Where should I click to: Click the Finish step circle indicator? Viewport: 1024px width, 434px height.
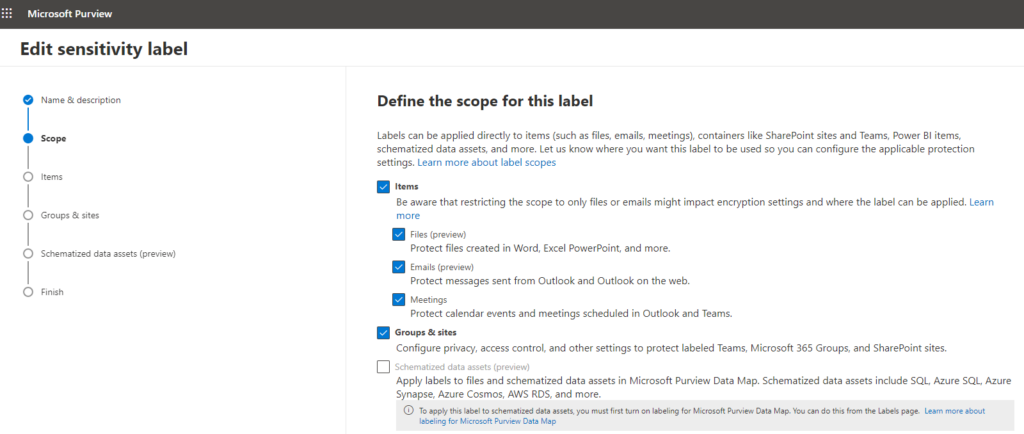[x=27, y=292]
